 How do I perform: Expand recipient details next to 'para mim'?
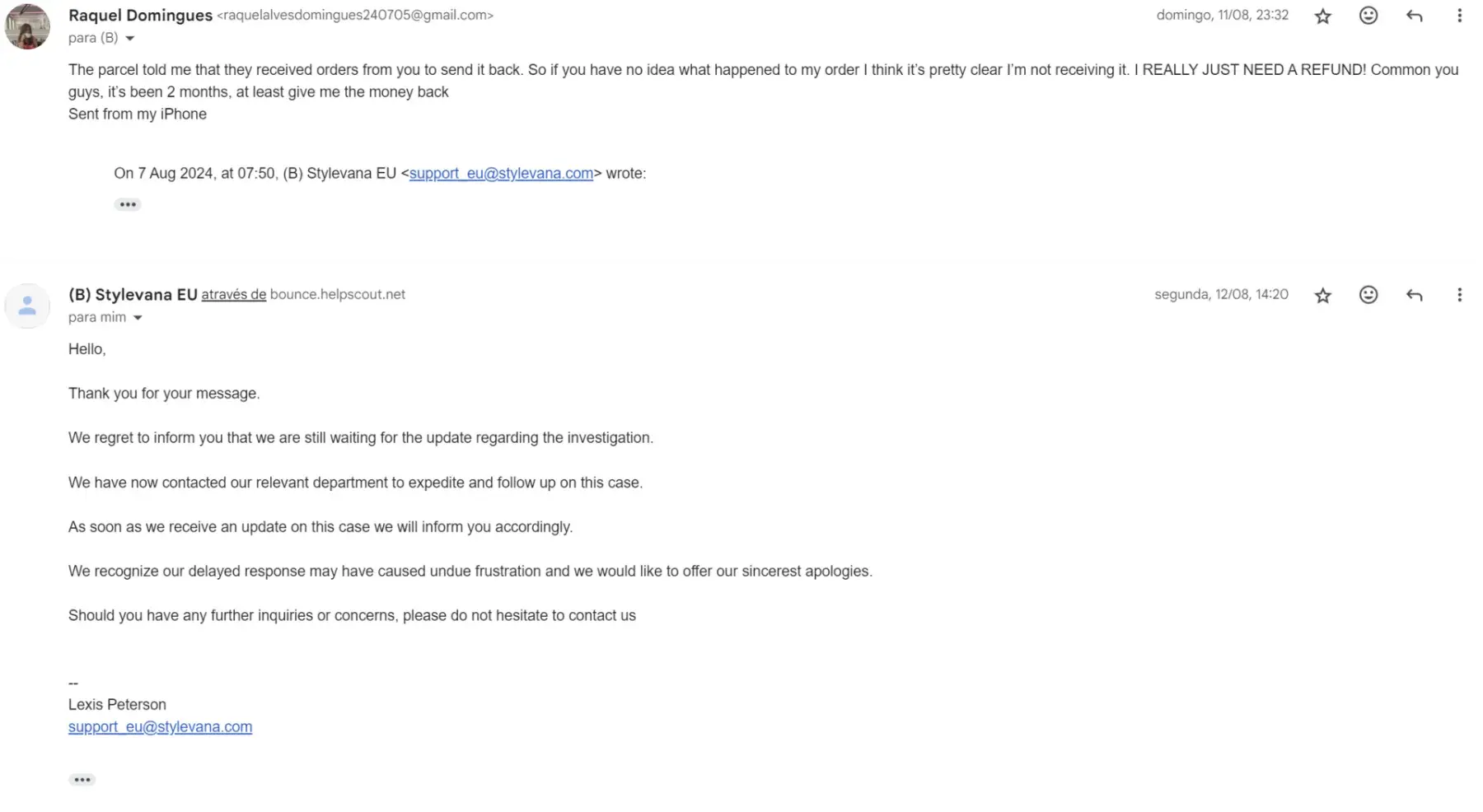[138, 317]
